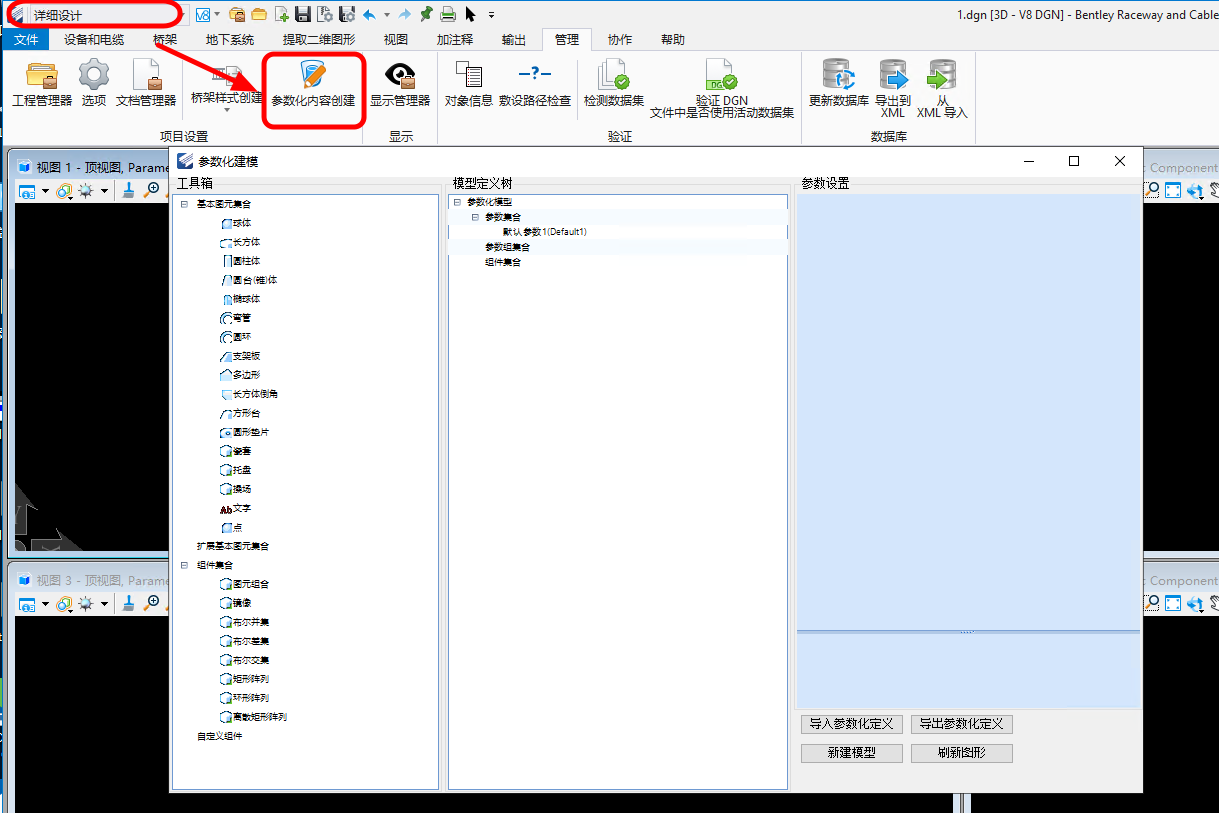The width and height of the screenshot is (1219, 813).
Task: Select 点 item in toolbox
Action: pyautogui.click(x=231, y=527)
